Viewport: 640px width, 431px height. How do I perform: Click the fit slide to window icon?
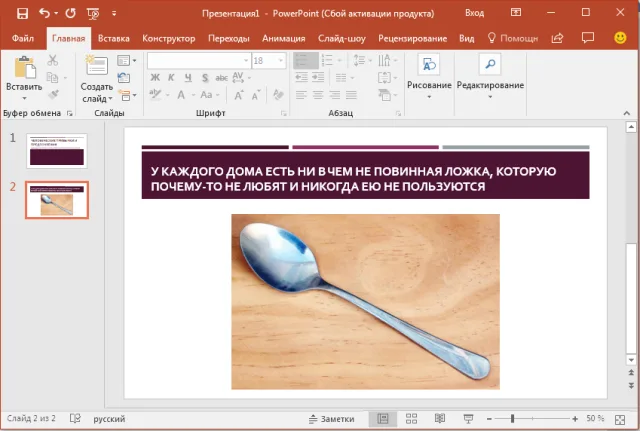(x=620, y=419)
